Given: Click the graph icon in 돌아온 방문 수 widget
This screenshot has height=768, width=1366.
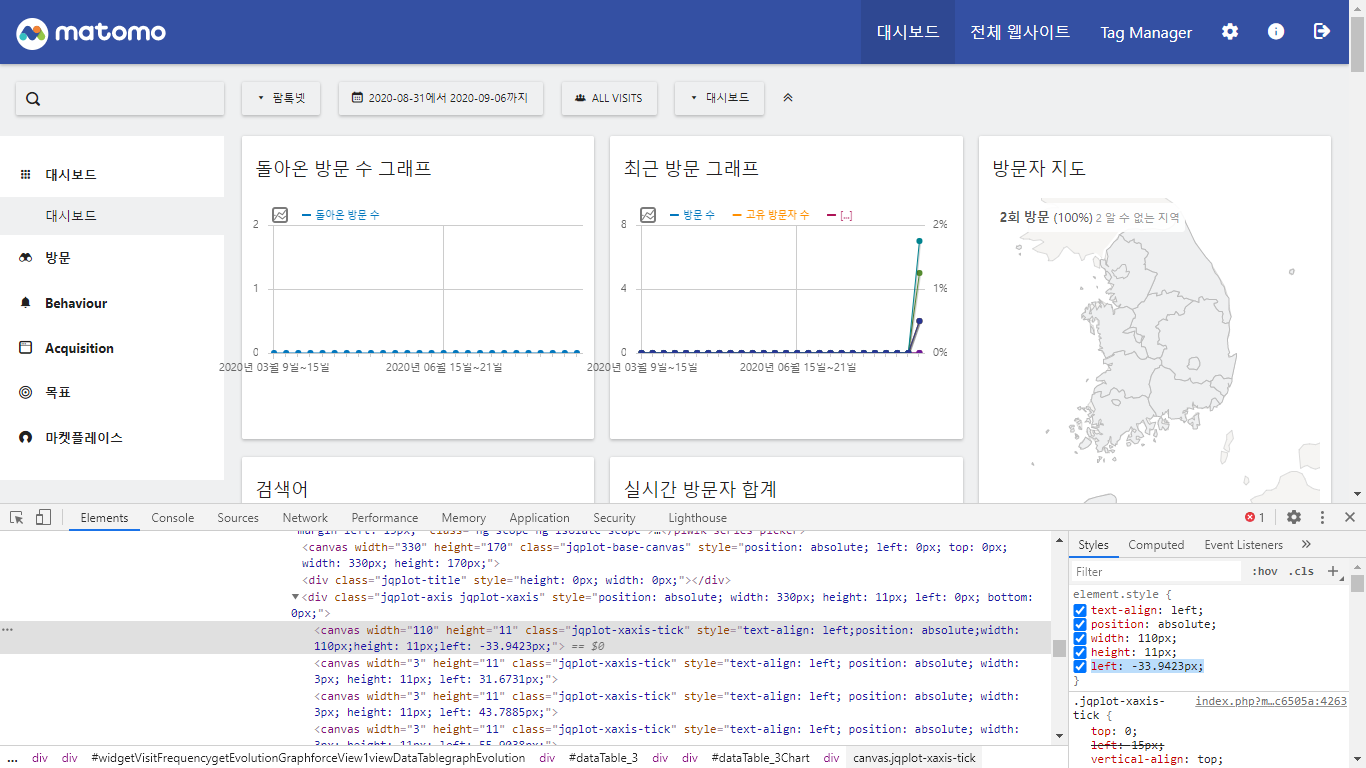Looking at the screenshot, I should (x=280, y=215).
